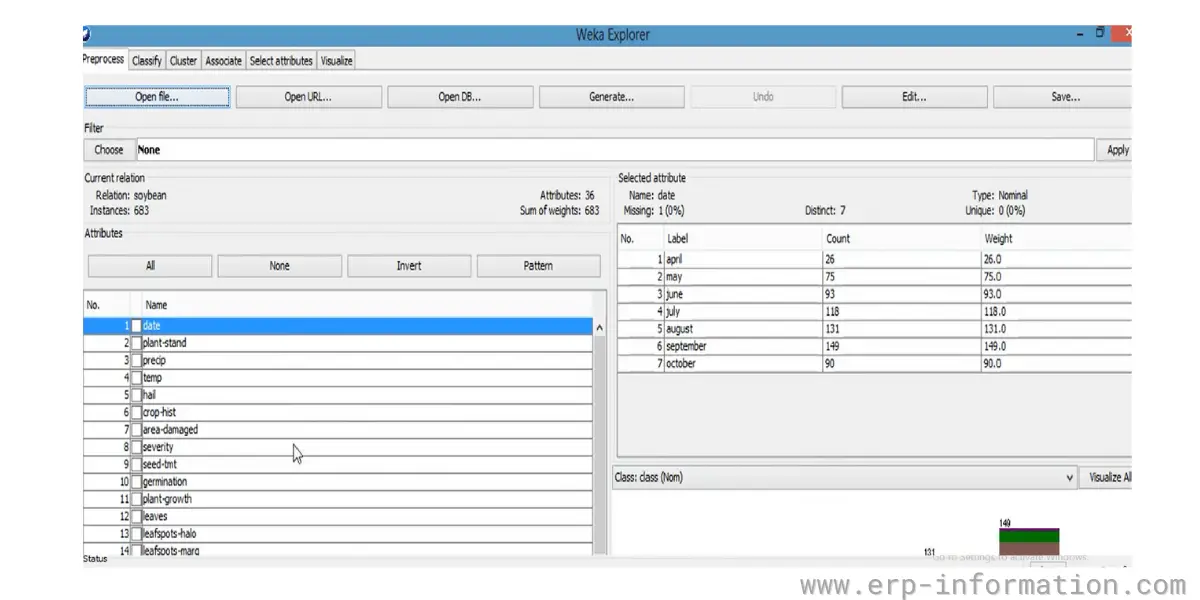Click the Count column header
Image resolution: width=1200 pixels, height=600 pixels.
(x=902, y=239)
